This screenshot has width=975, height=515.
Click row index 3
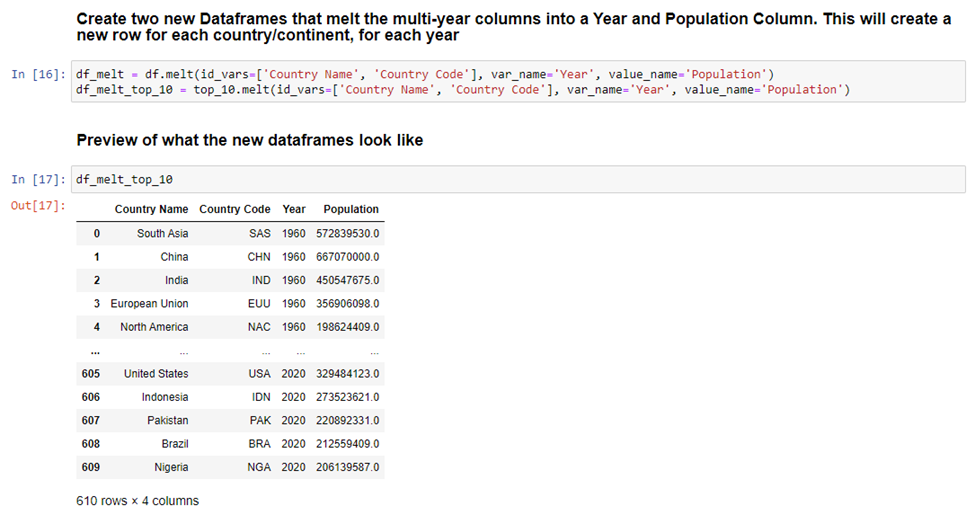tap(96, 304)
